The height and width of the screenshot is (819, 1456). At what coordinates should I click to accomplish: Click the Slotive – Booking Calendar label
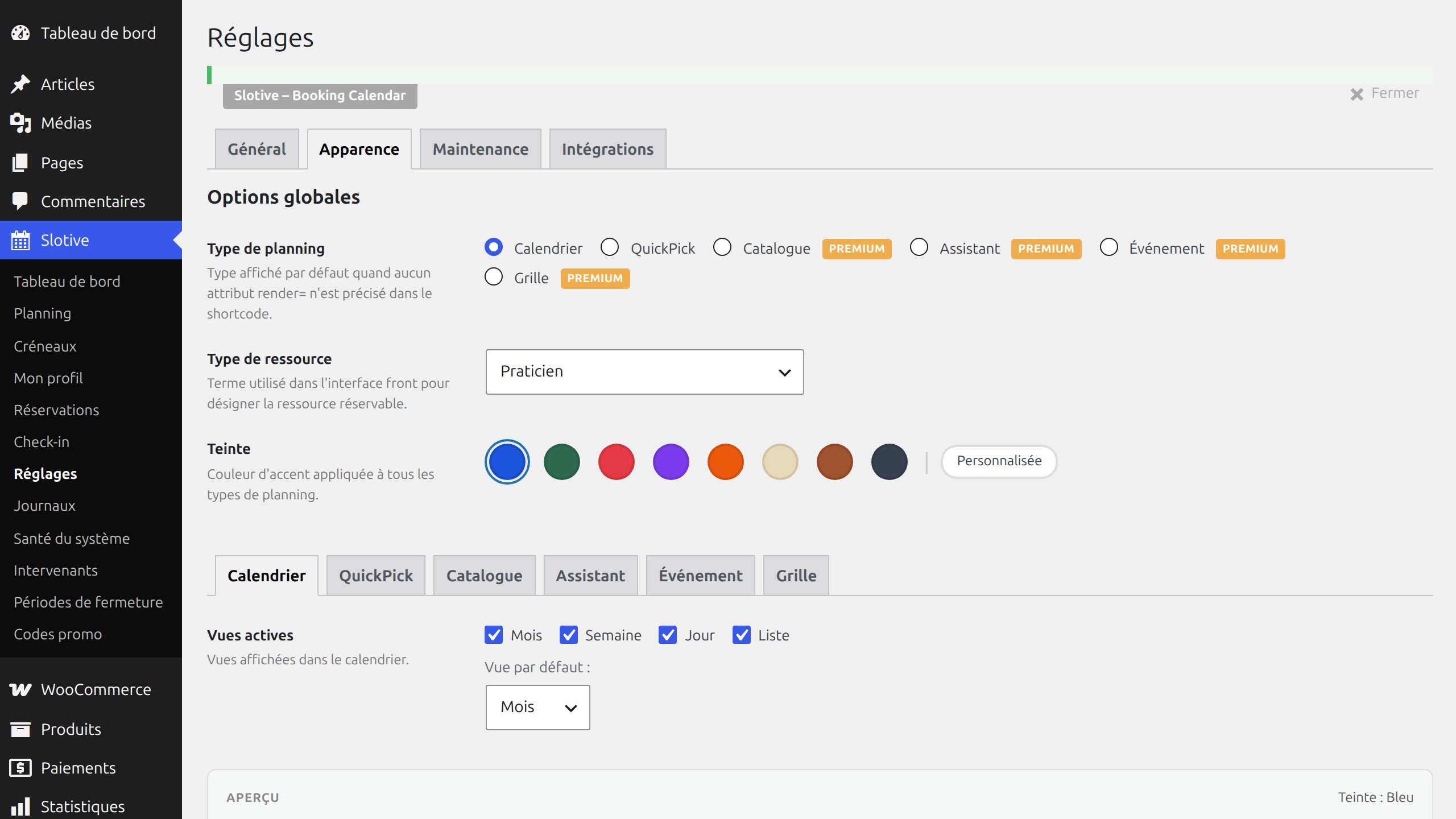click(x=320, y=96)
